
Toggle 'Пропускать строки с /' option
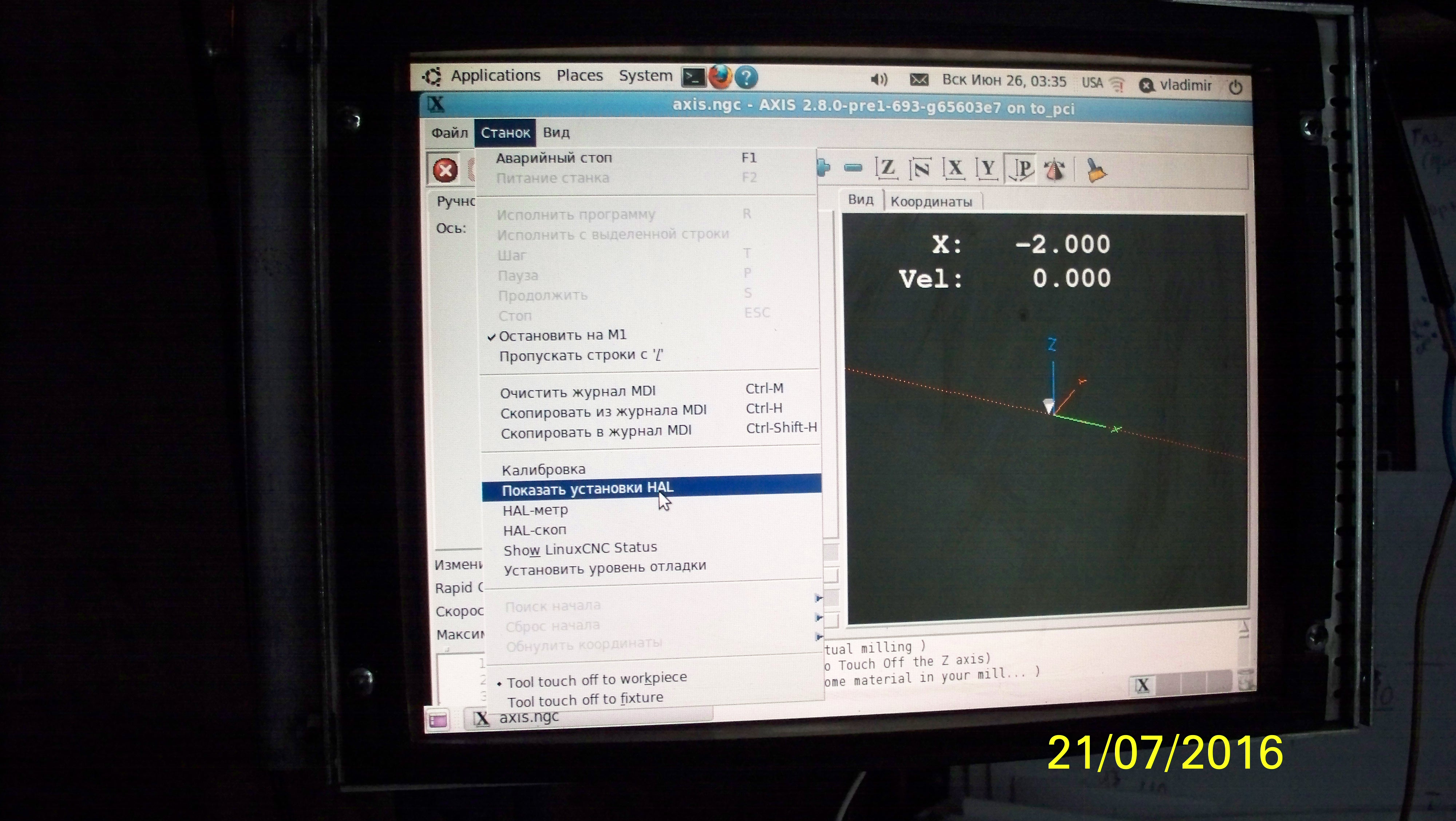(x=581, y=356)
